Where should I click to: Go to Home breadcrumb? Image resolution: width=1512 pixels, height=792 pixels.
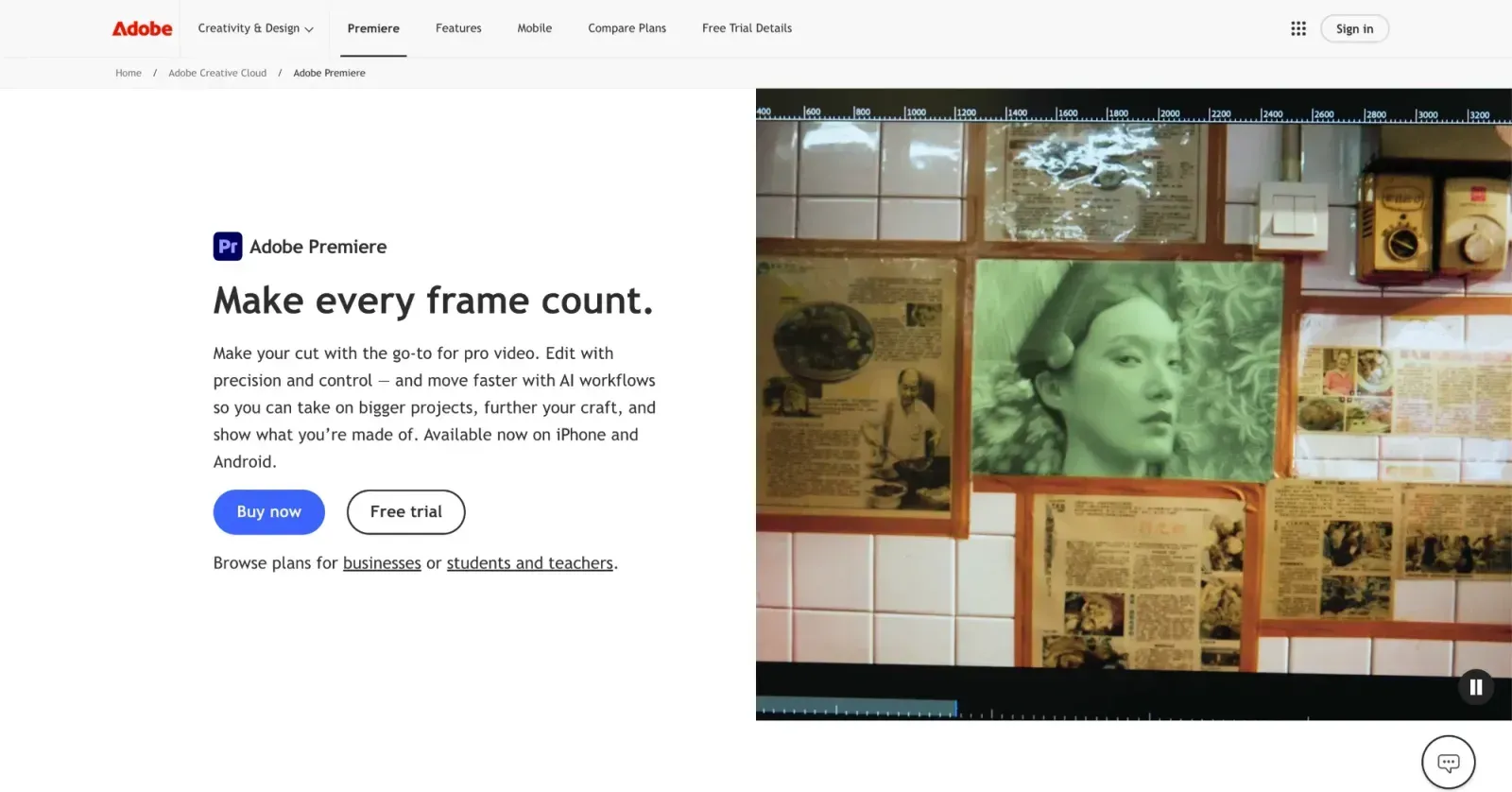point(129,73)
